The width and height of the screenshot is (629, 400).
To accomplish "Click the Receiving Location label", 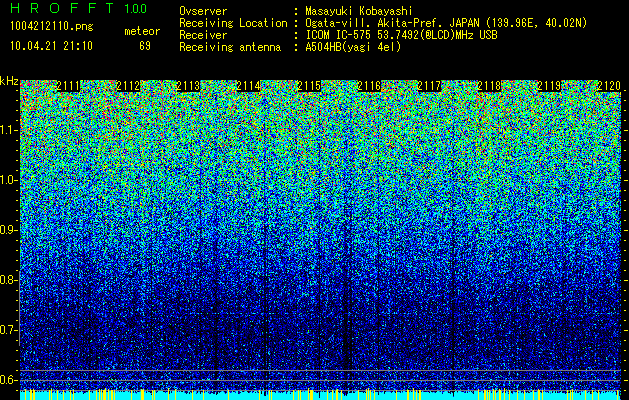I will pos(233,23).
